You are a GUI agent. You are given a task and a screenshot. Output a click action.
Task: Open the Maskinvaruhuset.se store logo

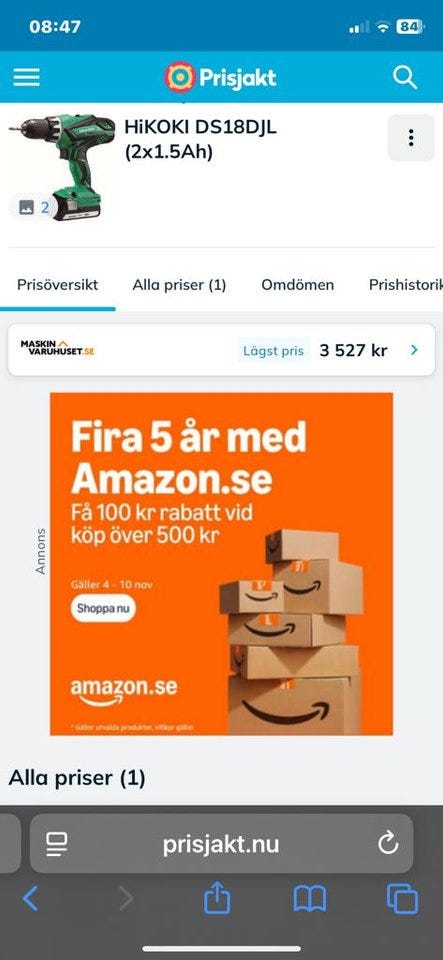pyautogui.click(x=58, y=348)
